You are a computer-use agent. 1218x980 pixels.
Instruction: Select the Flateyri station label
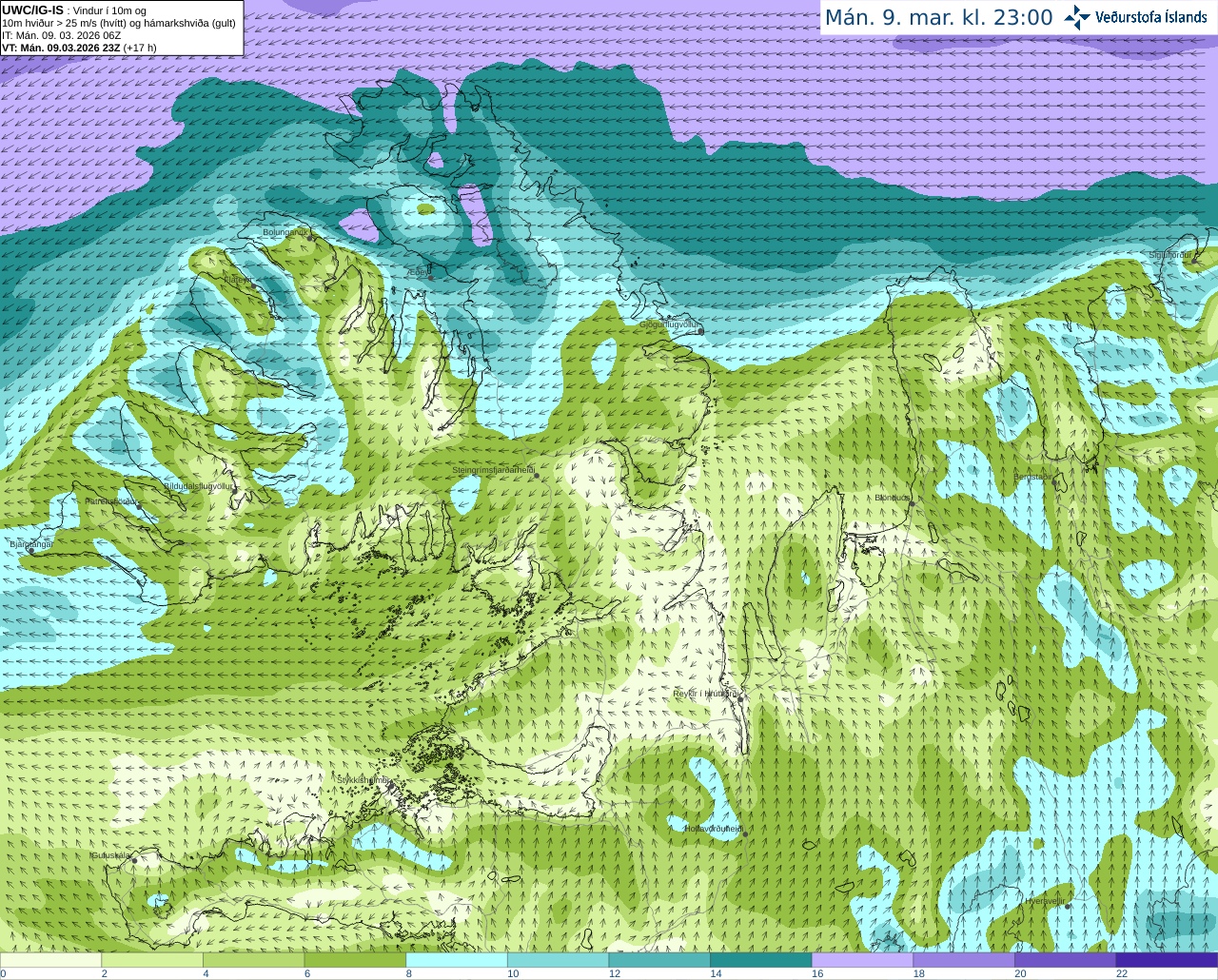click(238, 280)
